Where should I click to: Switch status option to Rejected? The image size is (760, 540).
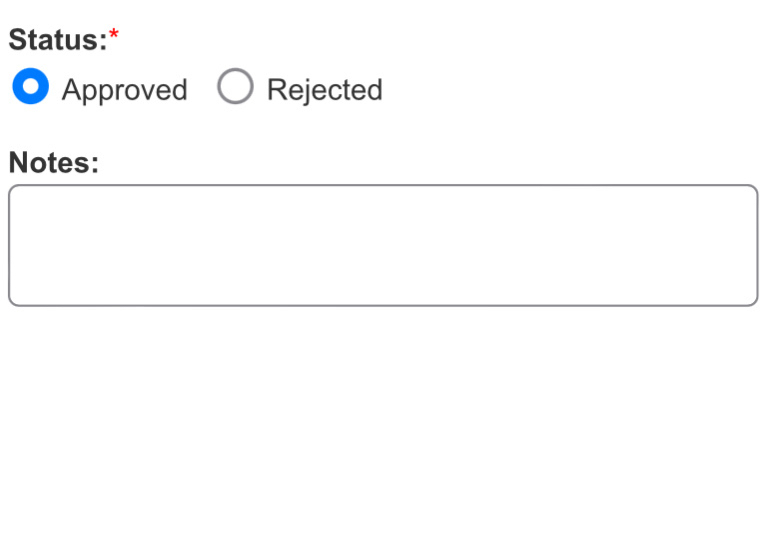tap(235, 88)
